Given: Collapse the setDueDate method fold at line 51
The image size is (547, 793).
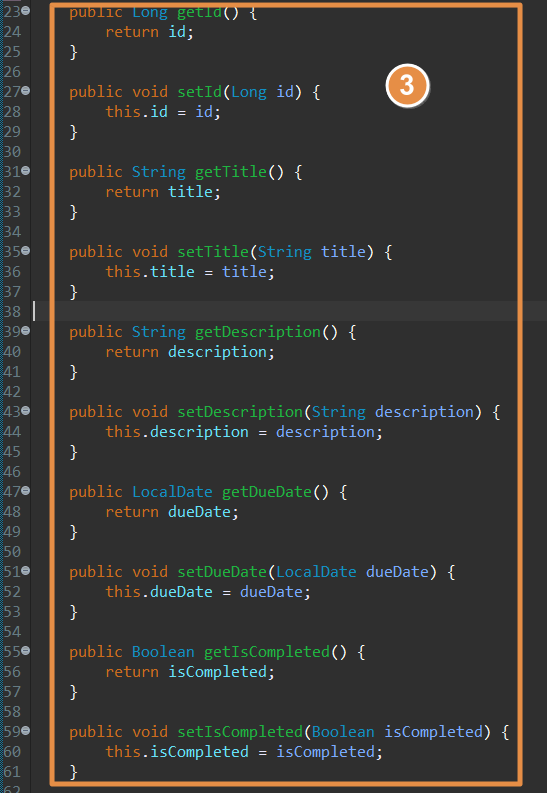Looking at the screenshot, I should (25, 570).
